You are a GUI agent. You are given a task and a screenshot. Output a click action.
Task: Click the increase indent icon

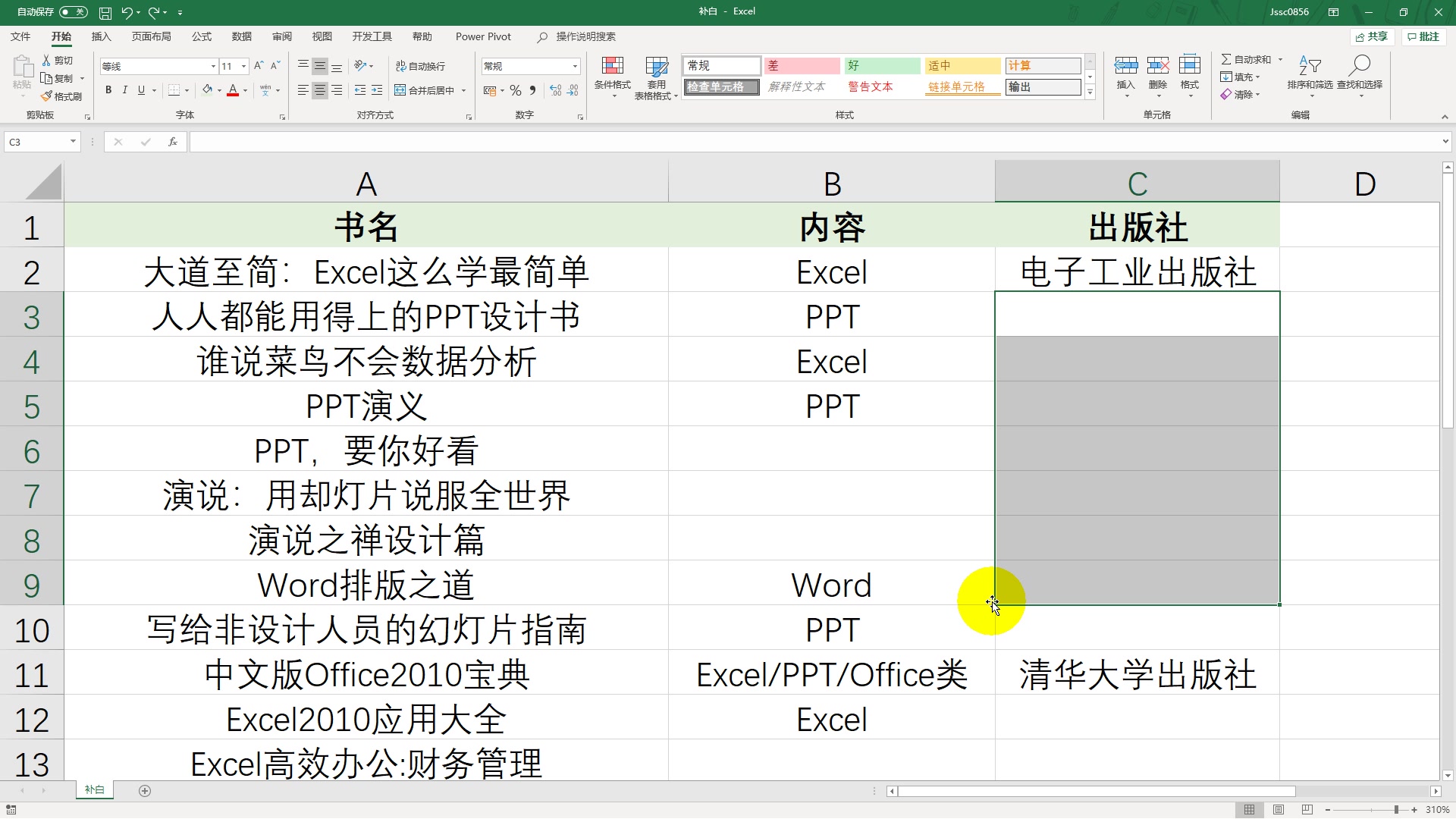[x=377, y=90]
